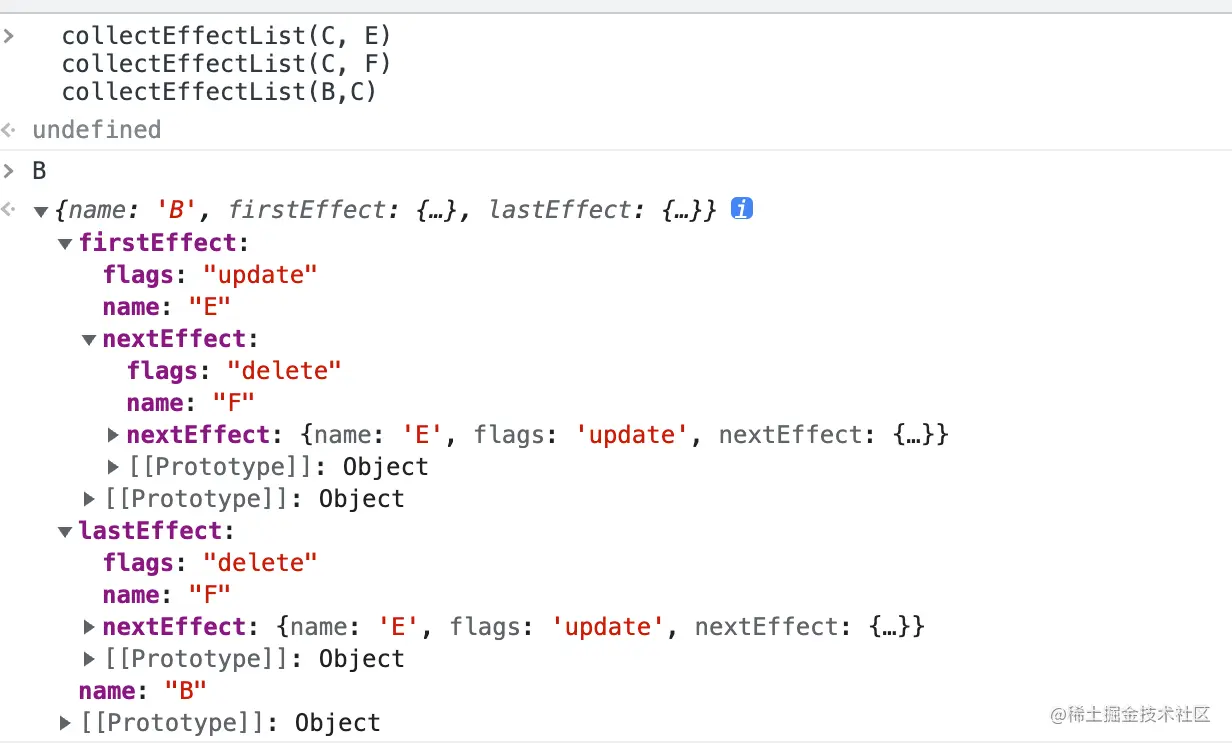This screenshot has width=1232, height=746.
Task: Collapse the firstEffect property
Action: coord(65,243)
